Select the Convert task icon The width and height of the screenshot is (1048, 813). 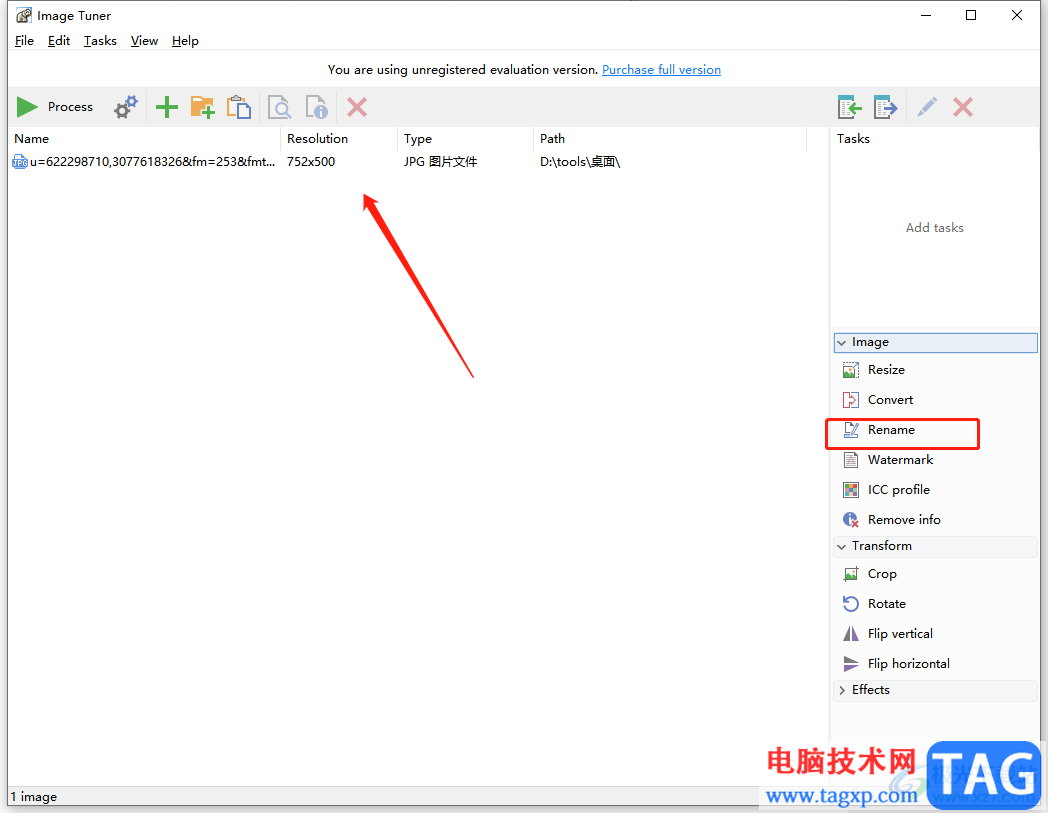[x=850, y=400]
